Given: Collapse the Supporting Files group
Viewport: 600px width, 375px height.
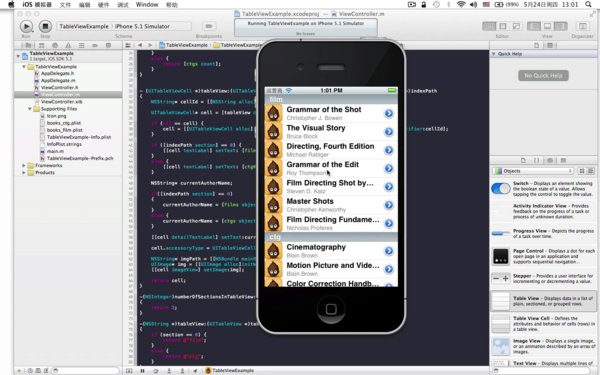Looking at the screenshot, I should tap(30, 109).
